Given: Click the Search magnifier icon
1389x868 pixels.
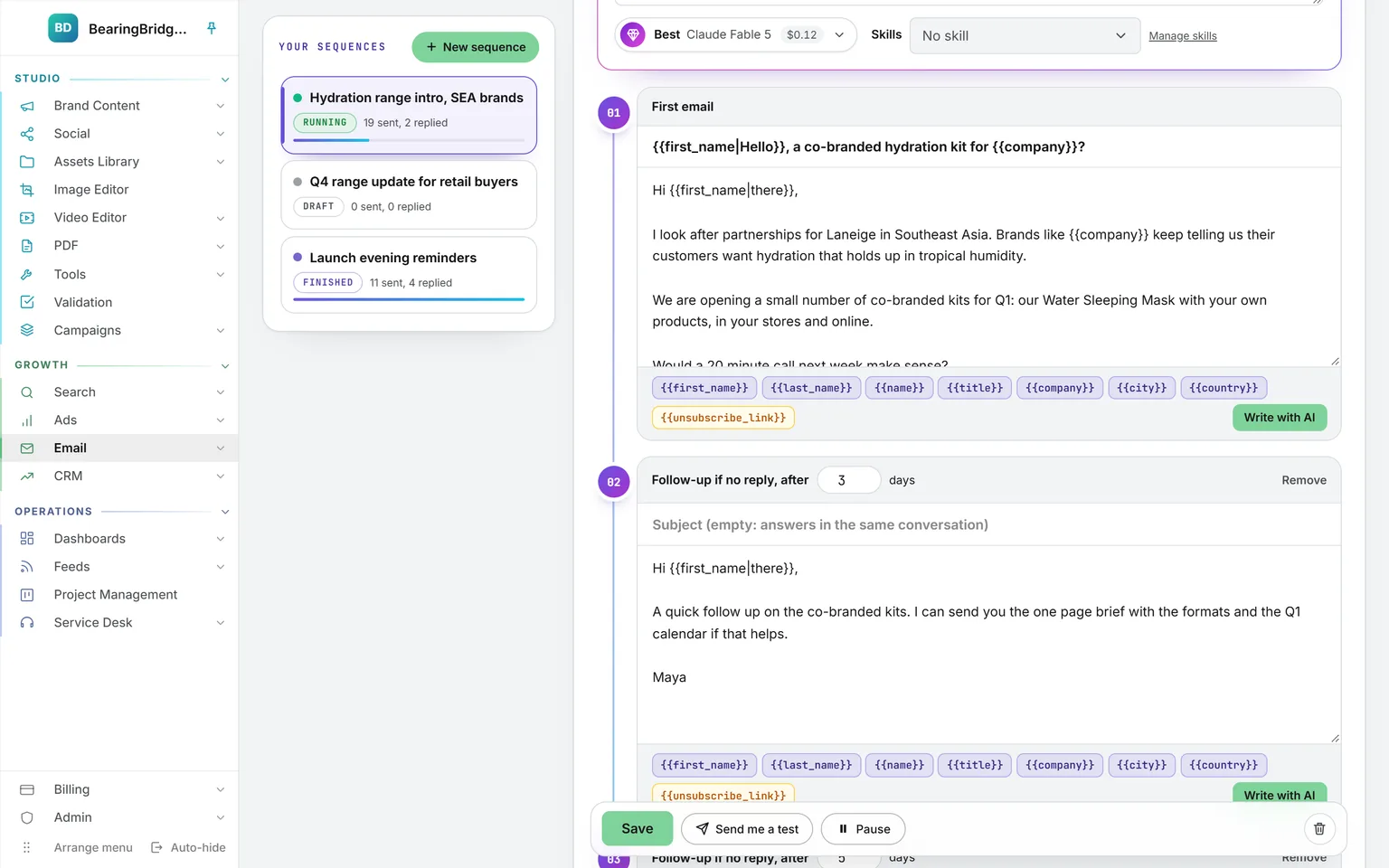Looking at the screenshot, I should (27, 392).
